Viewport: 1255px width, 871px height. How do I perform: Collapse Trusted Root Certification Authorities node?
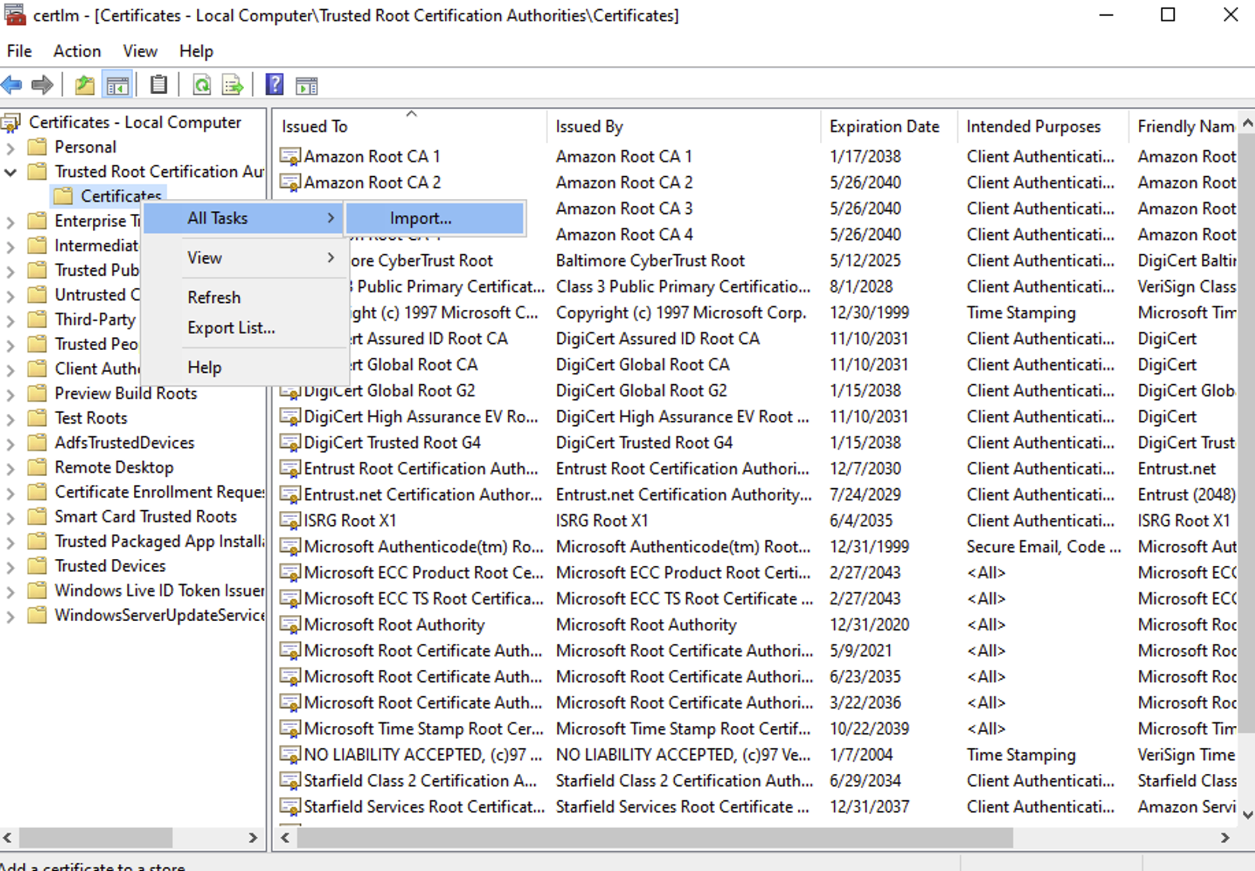click(11, 172)
